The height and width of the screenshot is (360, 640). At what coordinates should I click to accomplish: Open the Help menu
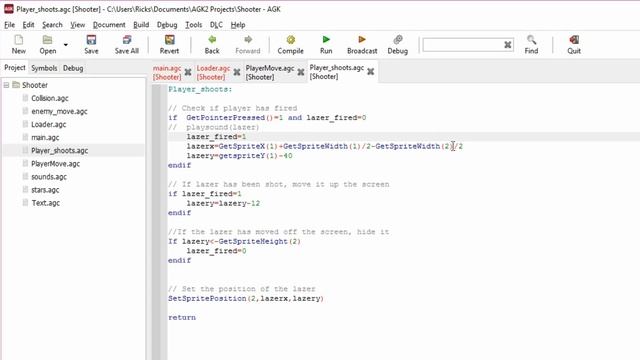click(x=238, y=25)
